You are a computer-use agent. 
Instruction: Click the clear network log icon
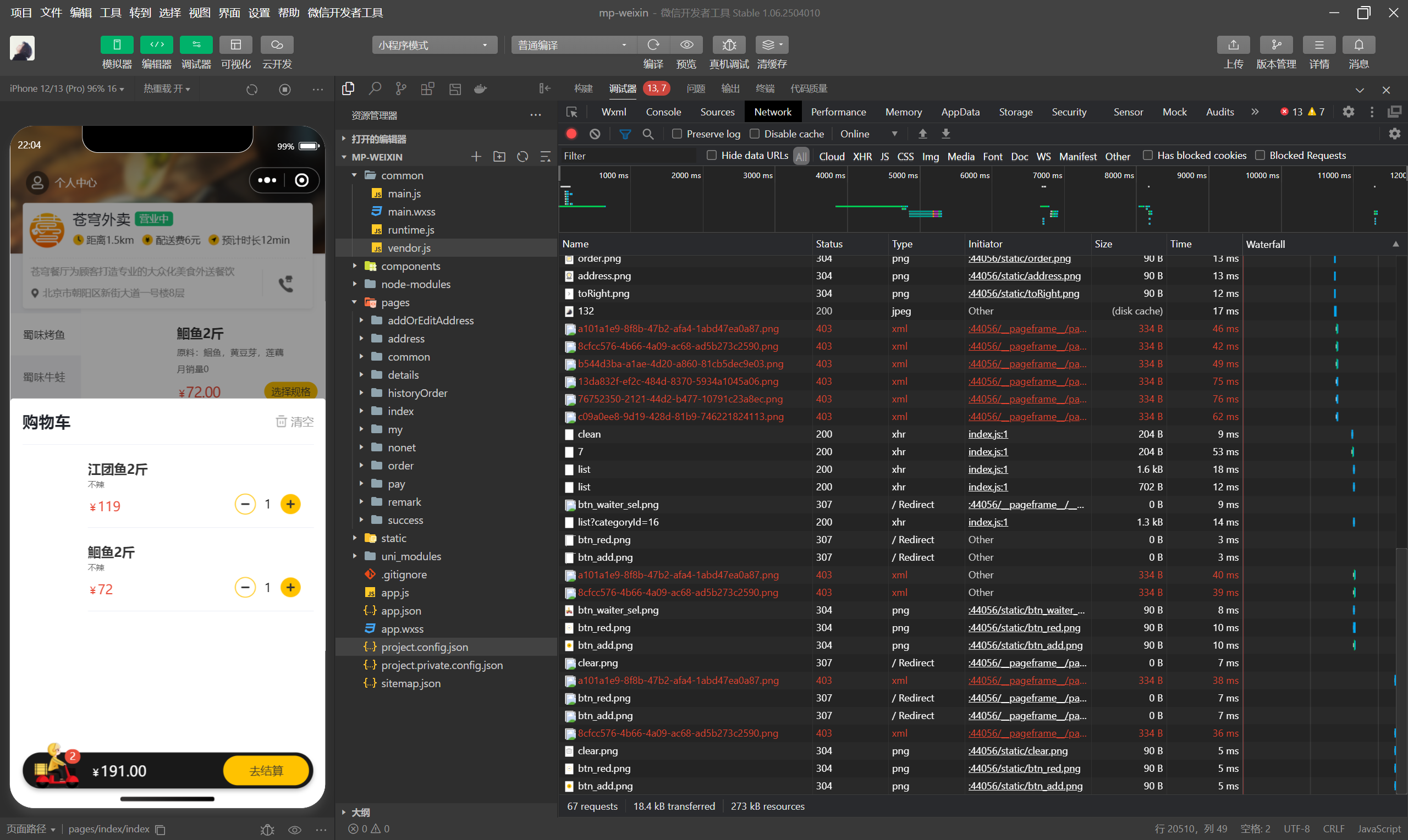point(595,134)
